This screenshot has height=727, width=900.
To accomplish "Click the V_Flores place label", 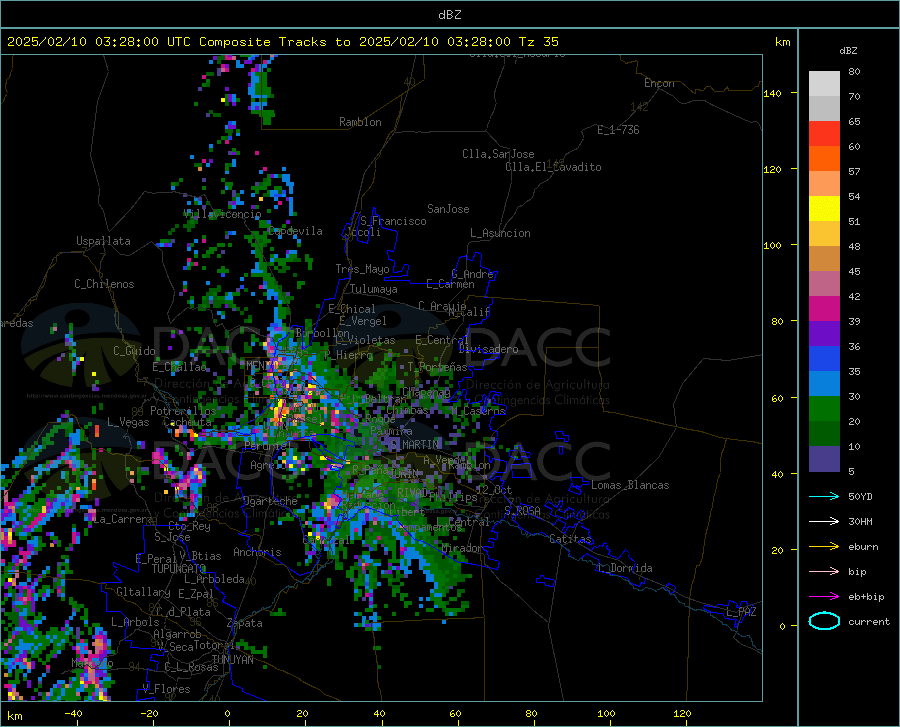I will (x=166, y=689).
